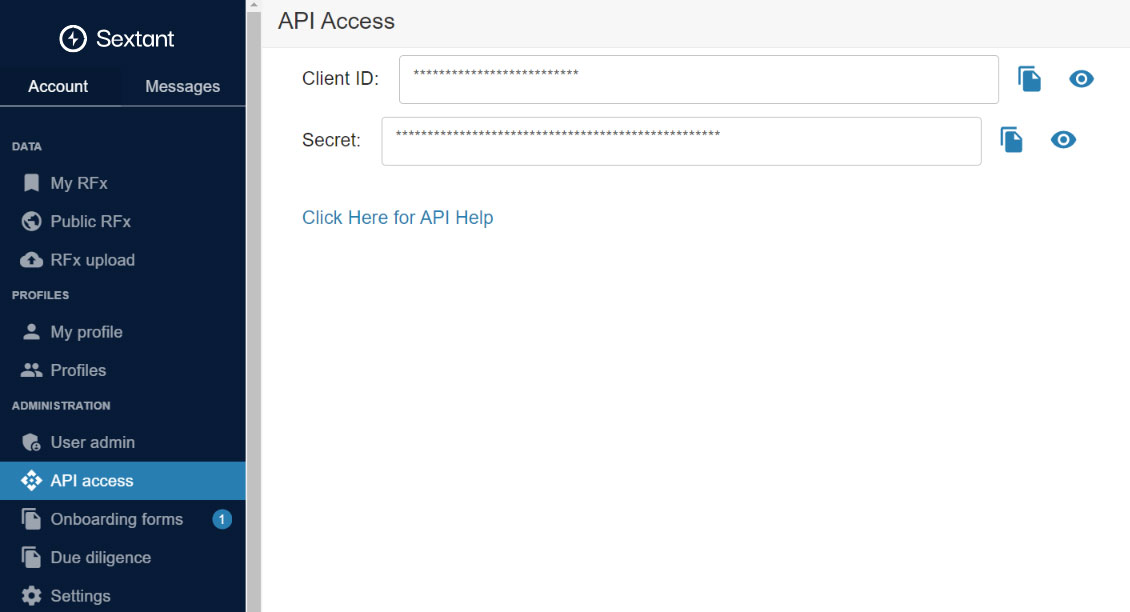Screen dimensions: 1130x612
Task: Click inside the Client ID field
Action: tap(698, 79)
